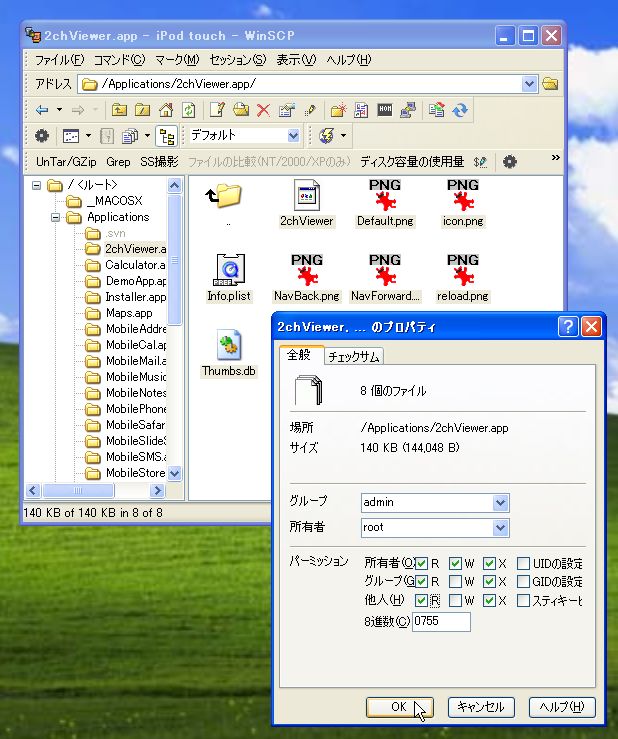Open the マーク(M) menu

[177, 60]
